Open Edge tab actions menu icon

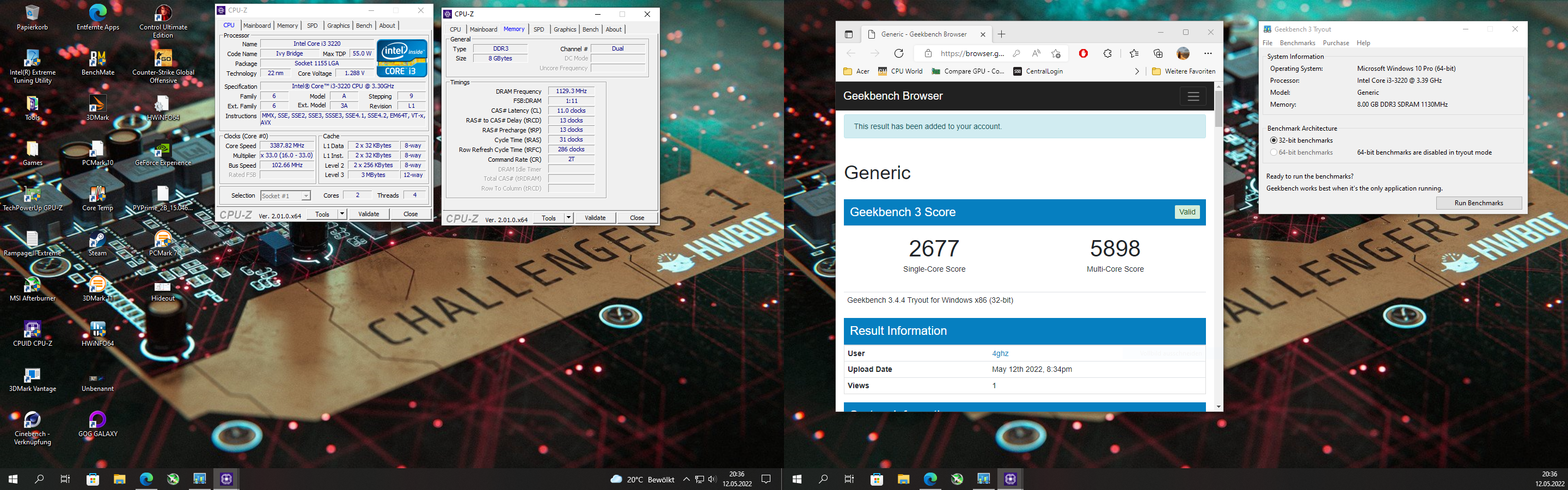click(849, 34)
